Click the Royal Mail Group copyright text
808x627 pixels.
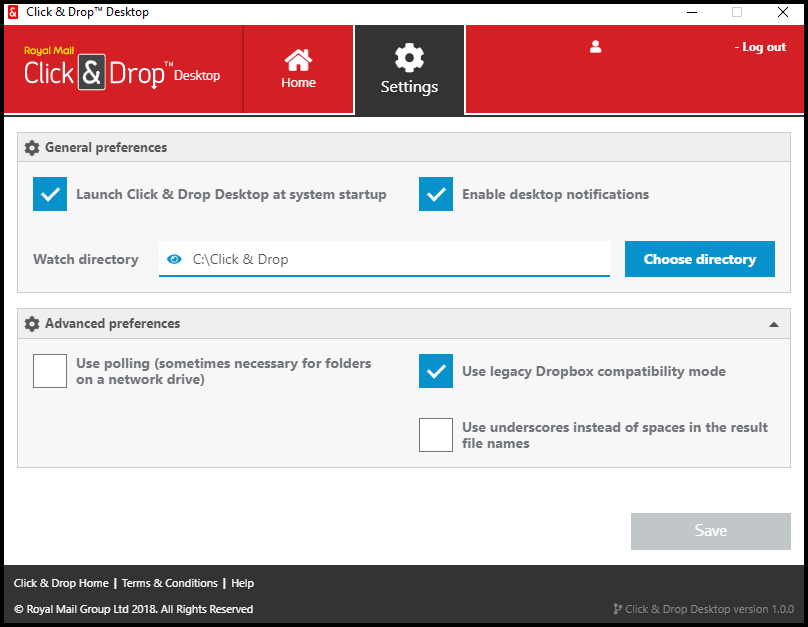[133, 609]
